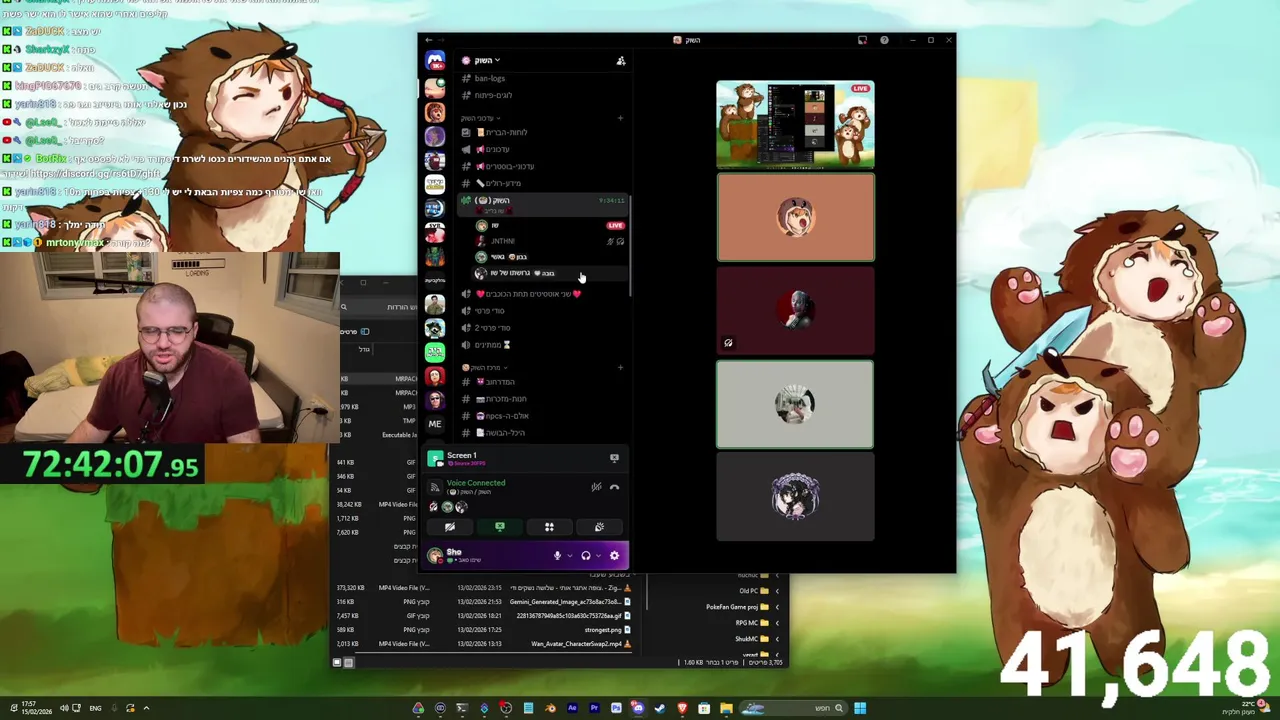Open microphone input options arrow
This screenshot has width=1280, height=720.
click(x=569, y=556)
